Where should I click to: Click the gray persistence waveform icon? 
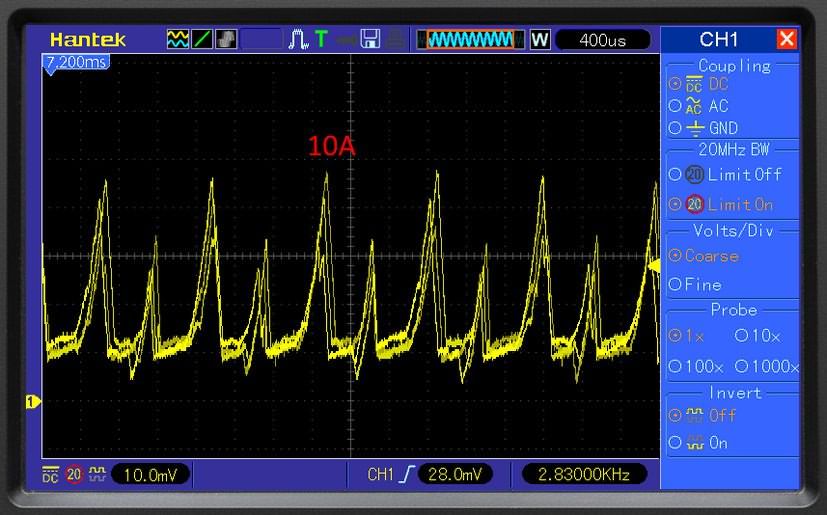226,39
